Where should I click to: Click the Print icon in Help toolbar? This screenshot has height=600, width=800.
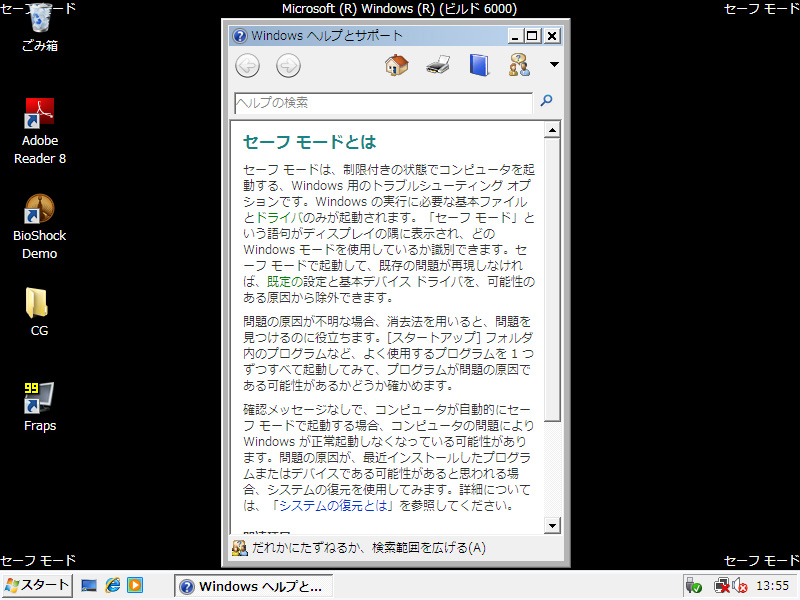[438, 66]
